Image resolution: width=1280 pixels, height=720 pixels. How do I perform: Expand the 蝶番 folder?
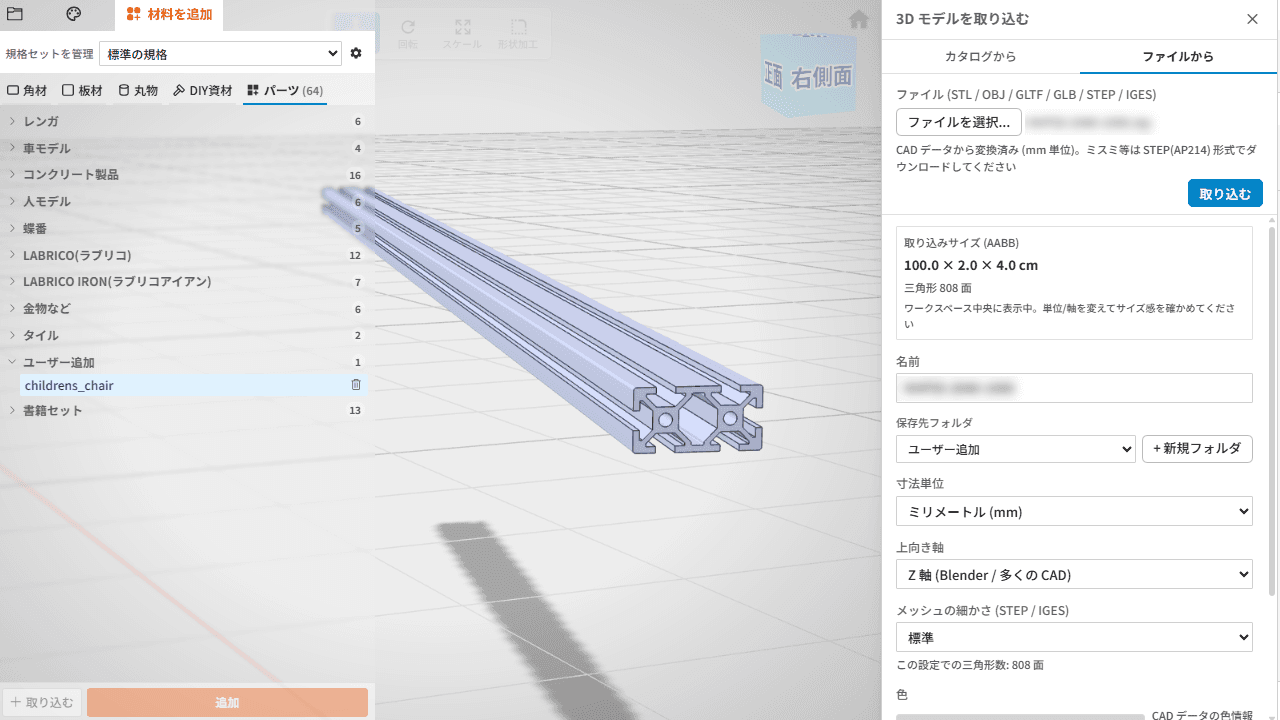pyautogui.click(x=186, y=228)
